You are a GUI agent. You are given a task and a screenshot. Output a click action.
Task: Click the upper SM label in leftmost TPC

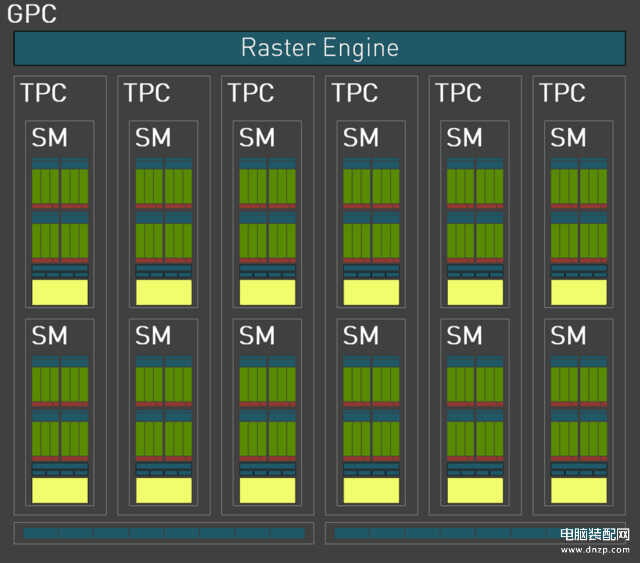(50, 137)
